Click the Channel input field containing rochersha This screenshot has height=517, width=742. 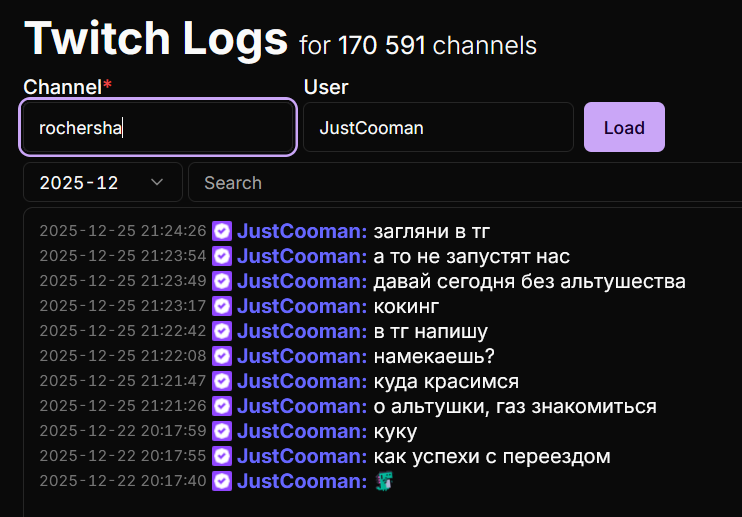(x=158, y=127)
